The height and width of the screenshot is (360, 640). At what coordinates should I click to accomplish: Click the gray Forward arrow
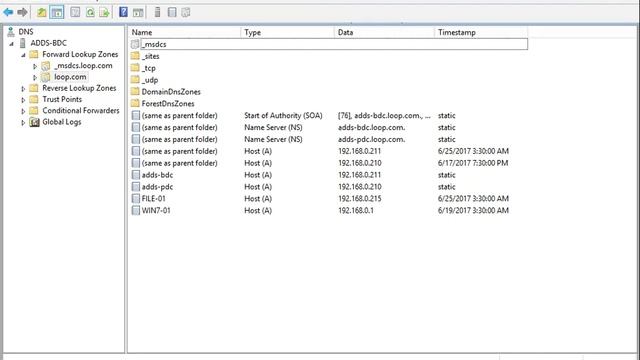(x=22, y=12)
